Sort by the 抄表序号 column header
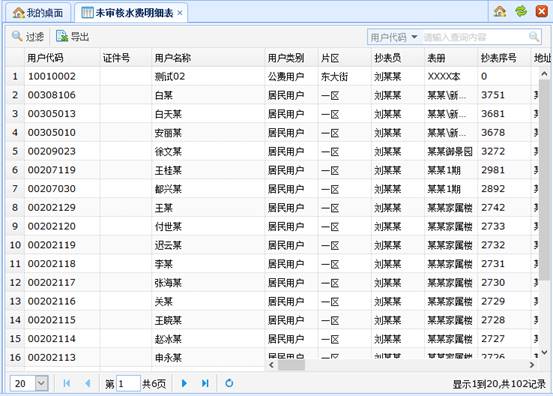 coord(504,57)
